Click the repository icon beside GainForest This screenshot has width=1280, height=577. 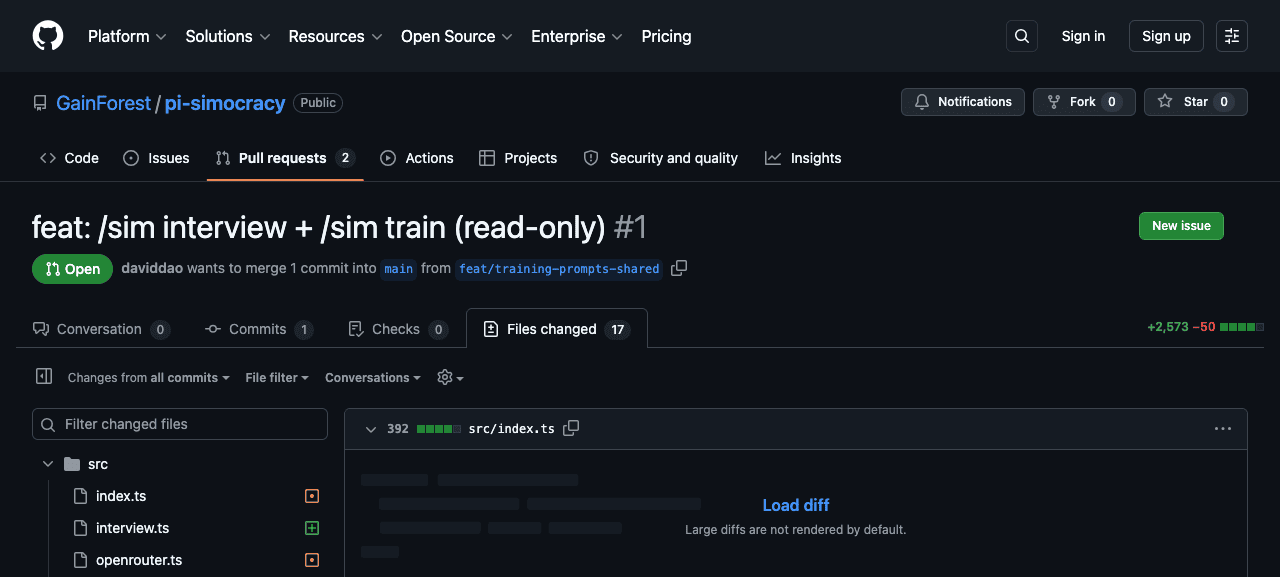click(40, 103)
